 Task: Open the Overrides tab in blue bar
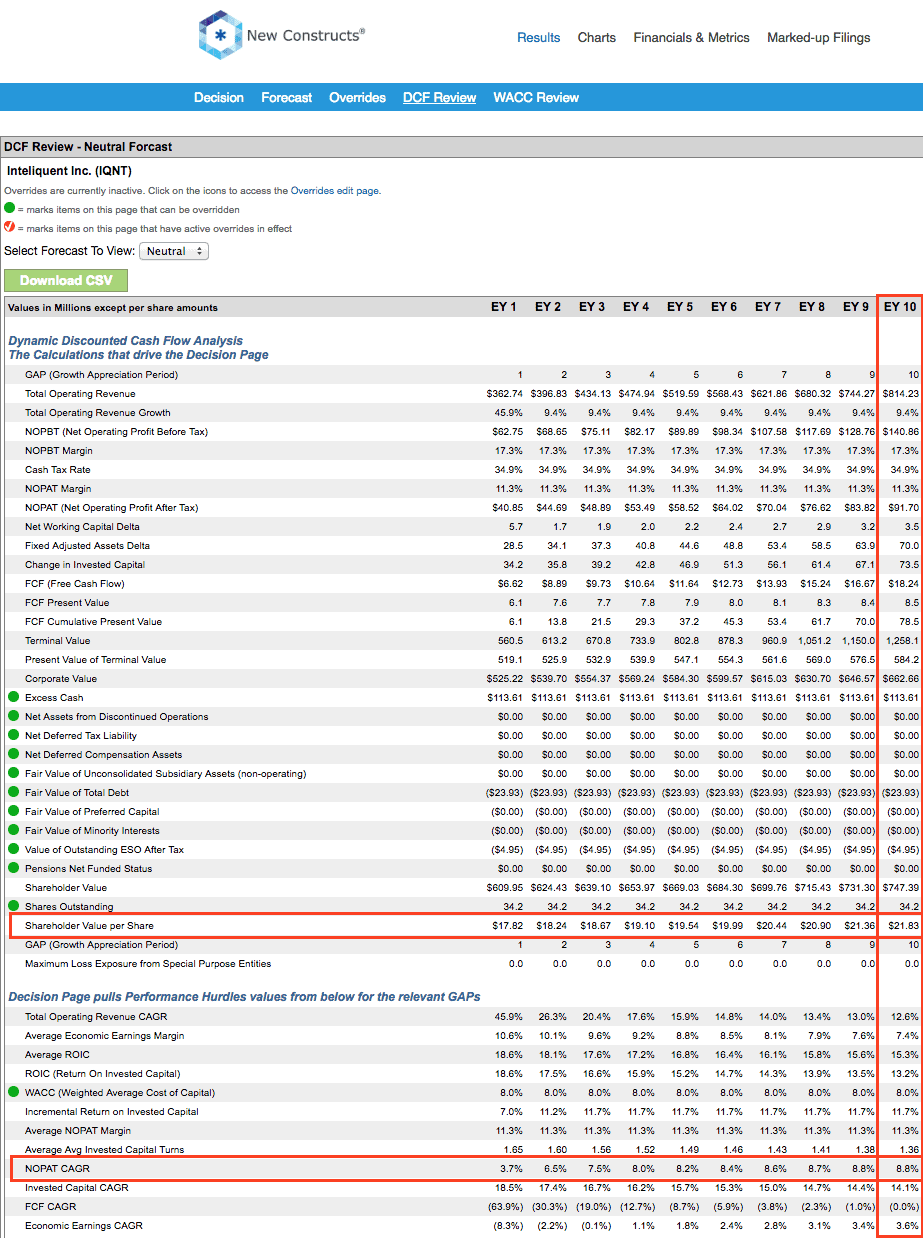(358, 97)
